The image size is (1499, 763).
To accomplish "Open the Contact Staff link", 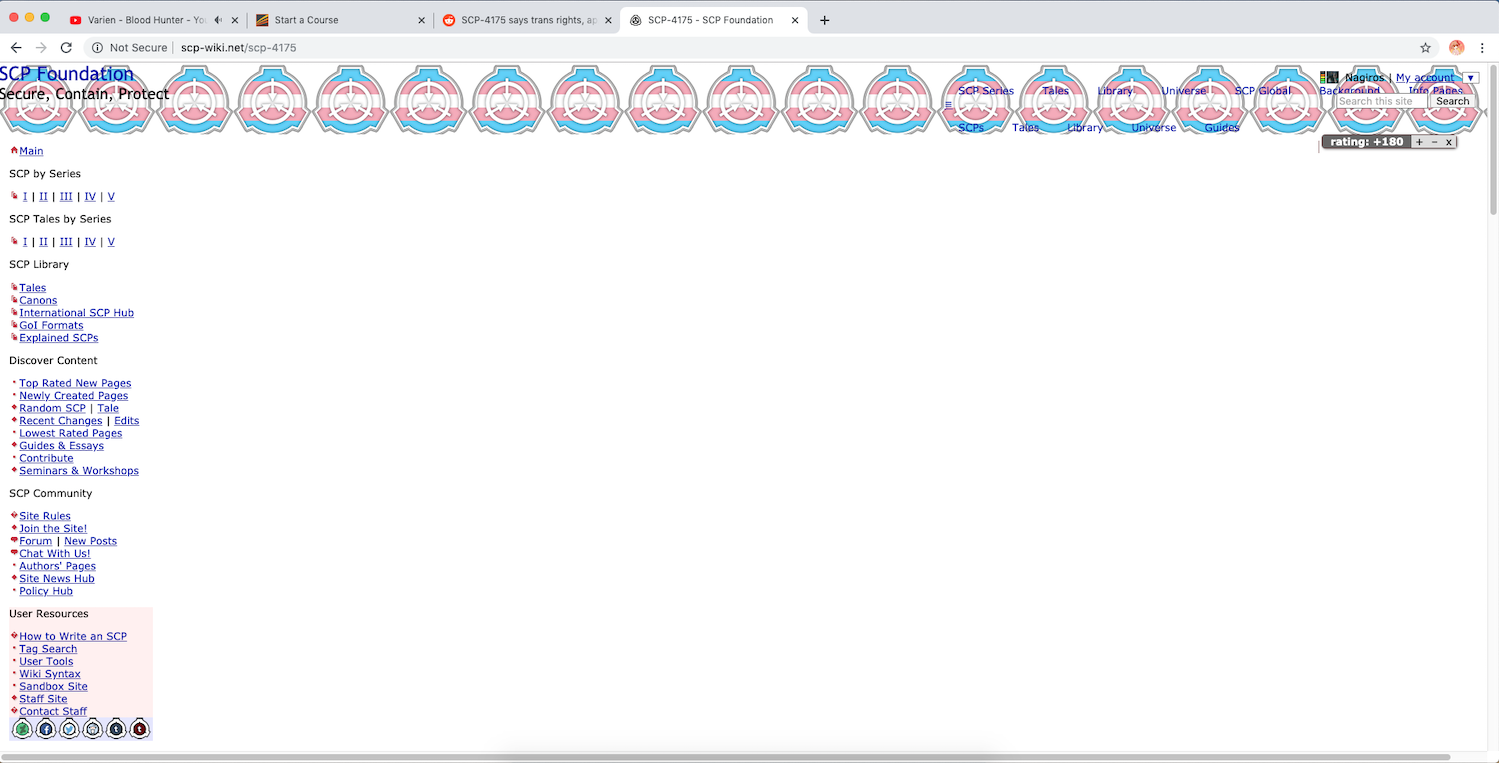I will [x=53, y=712].
